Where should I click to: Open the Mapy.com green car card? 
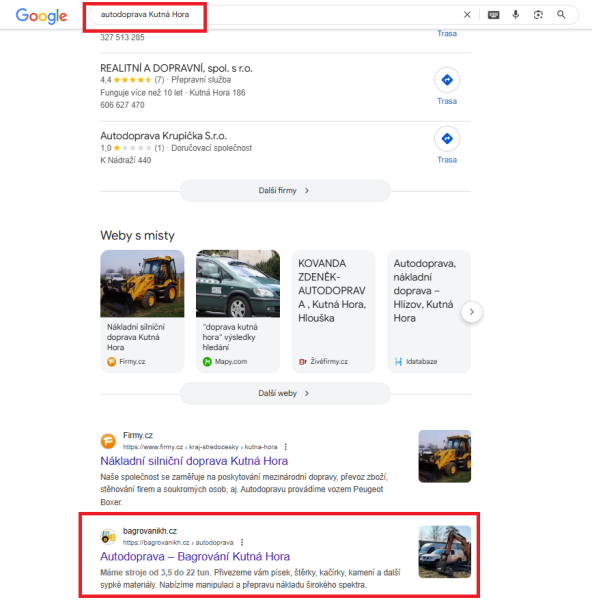coord(238,311)
